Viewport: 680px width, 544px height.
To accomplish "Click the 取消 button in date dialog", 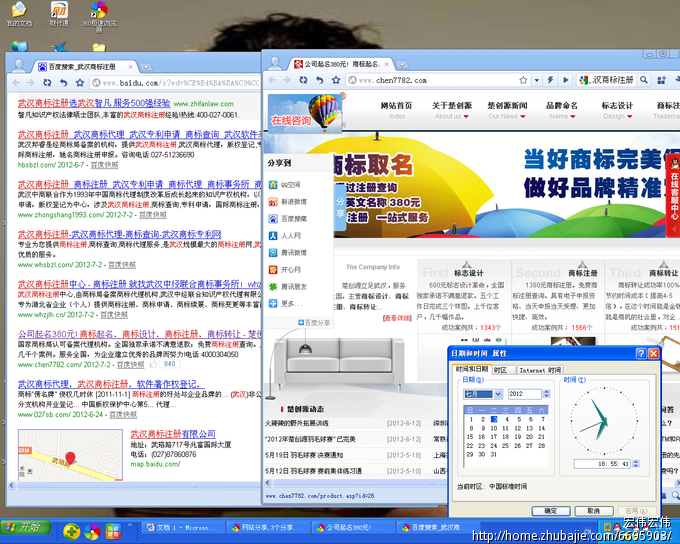I will [592, 511].
